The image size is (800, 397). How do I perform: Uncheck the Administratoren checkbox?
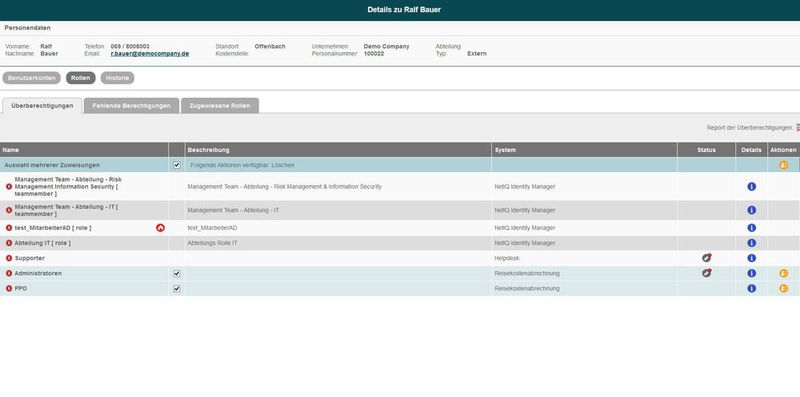(x=177, y=274)
